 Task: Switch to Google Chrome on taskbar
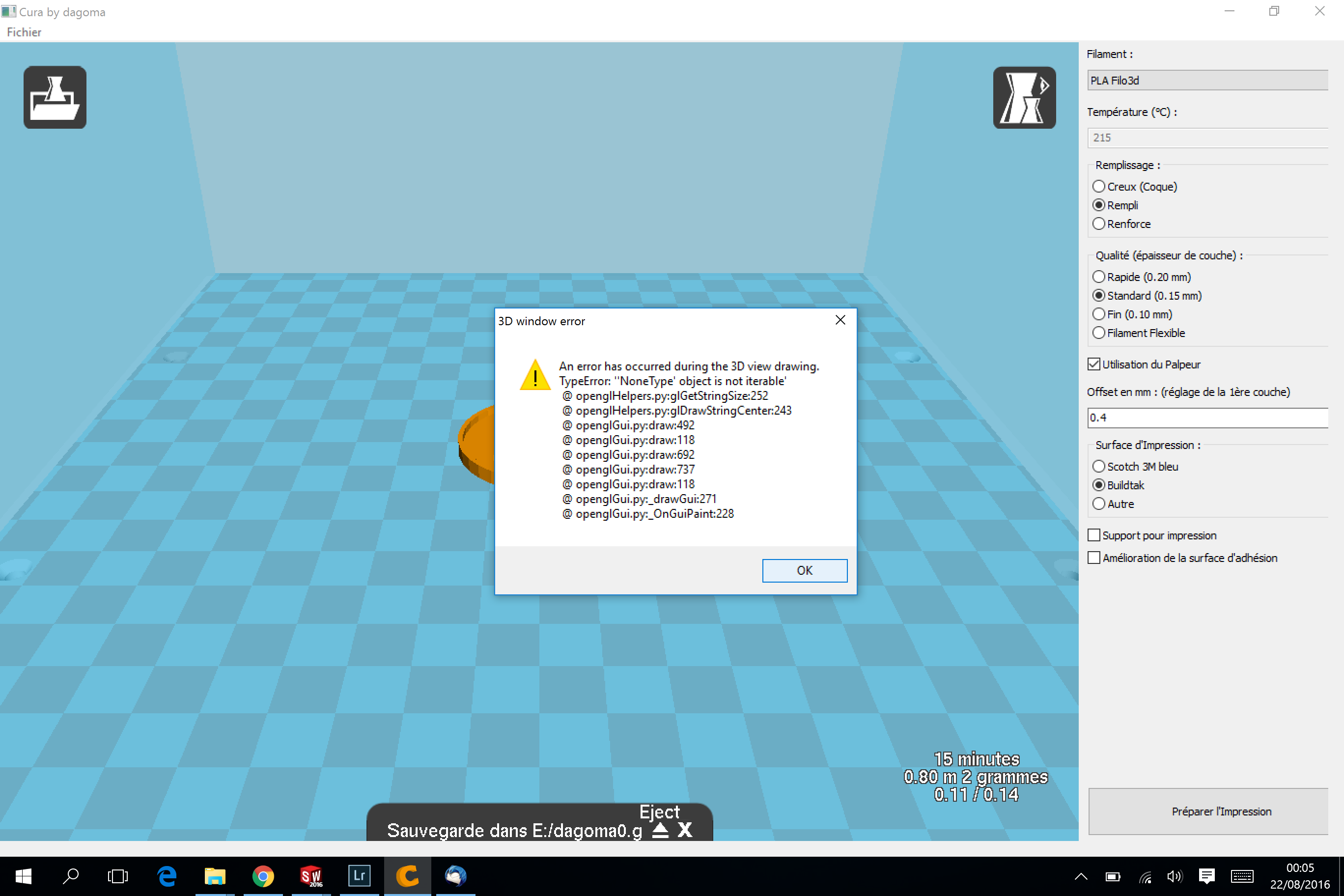point(263,876)
